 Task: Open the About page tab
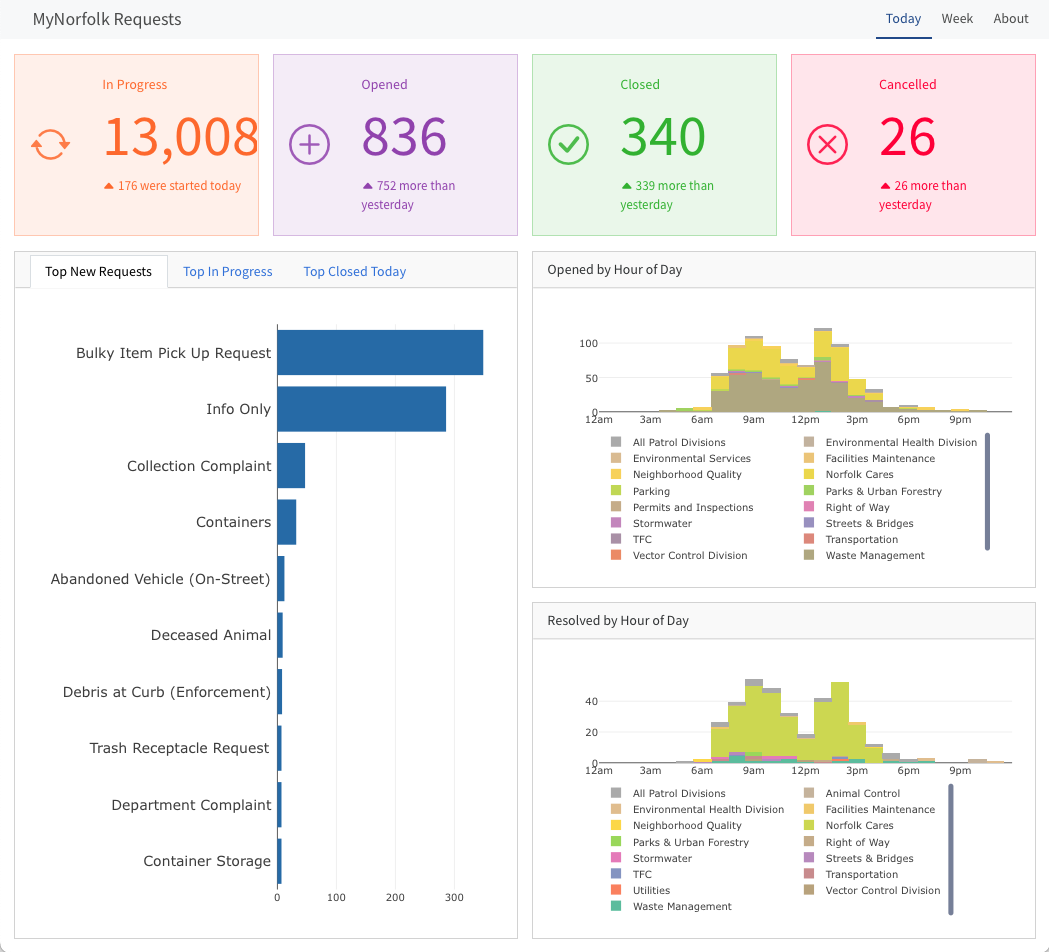click(1011, 19)
